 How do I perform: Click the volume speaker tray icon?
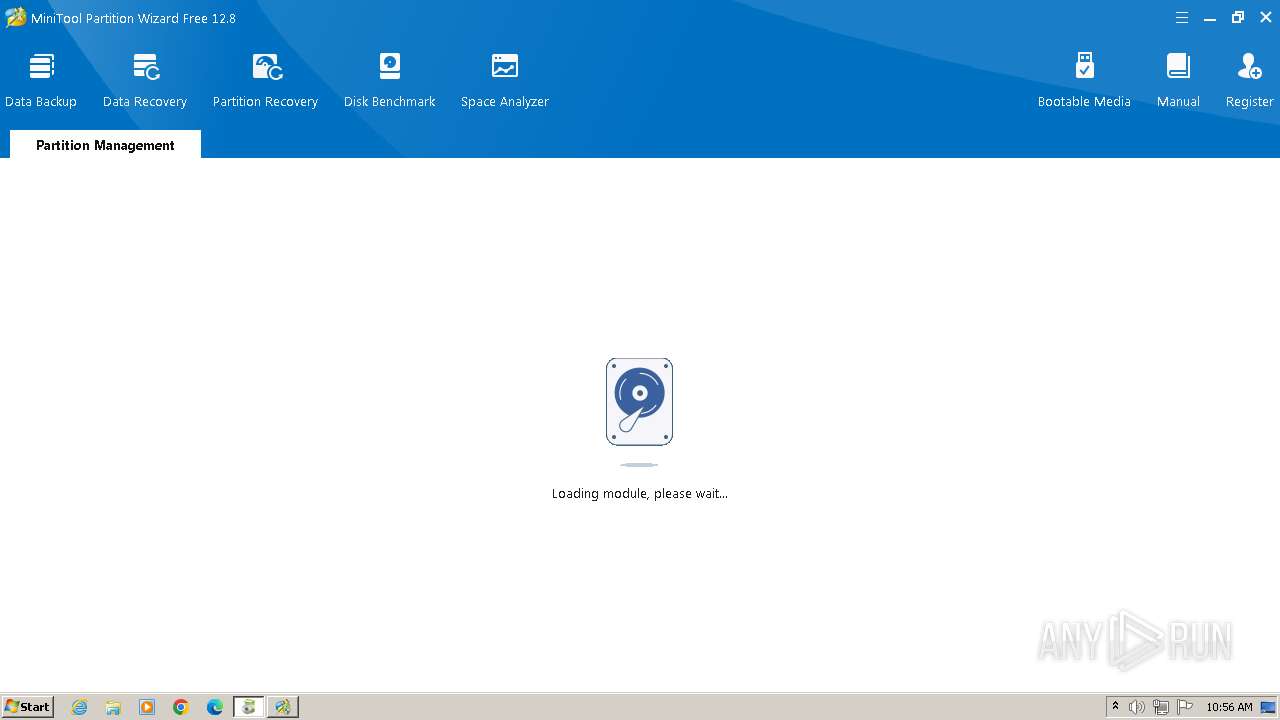[1137, 707]
